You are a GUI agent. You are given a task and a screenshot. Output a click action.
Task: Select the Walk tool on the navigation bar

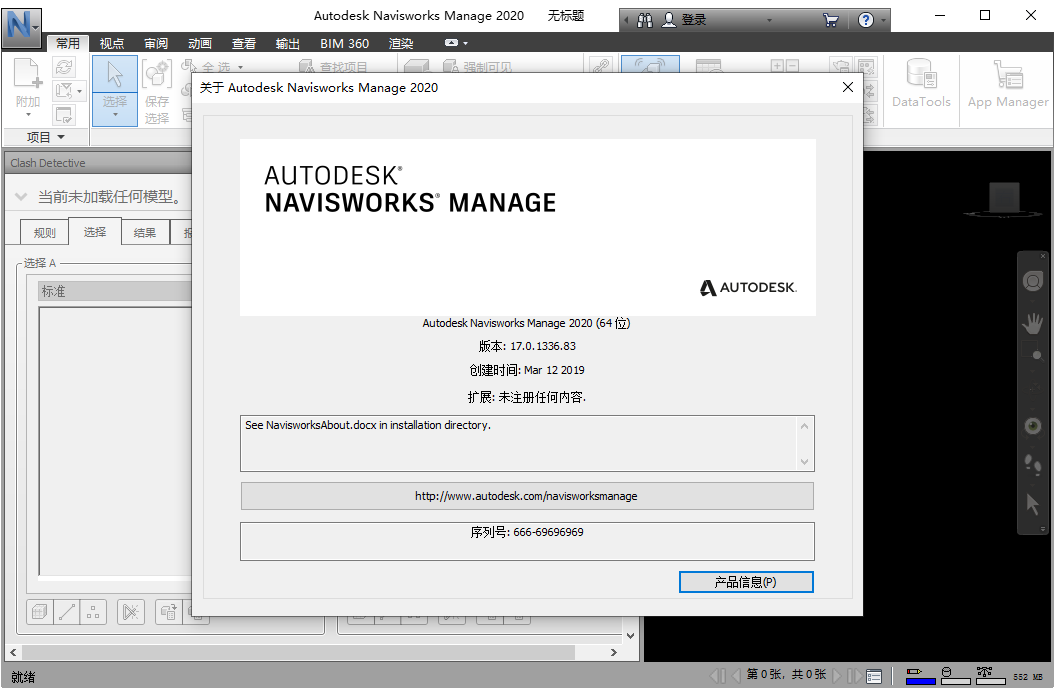1033,463
